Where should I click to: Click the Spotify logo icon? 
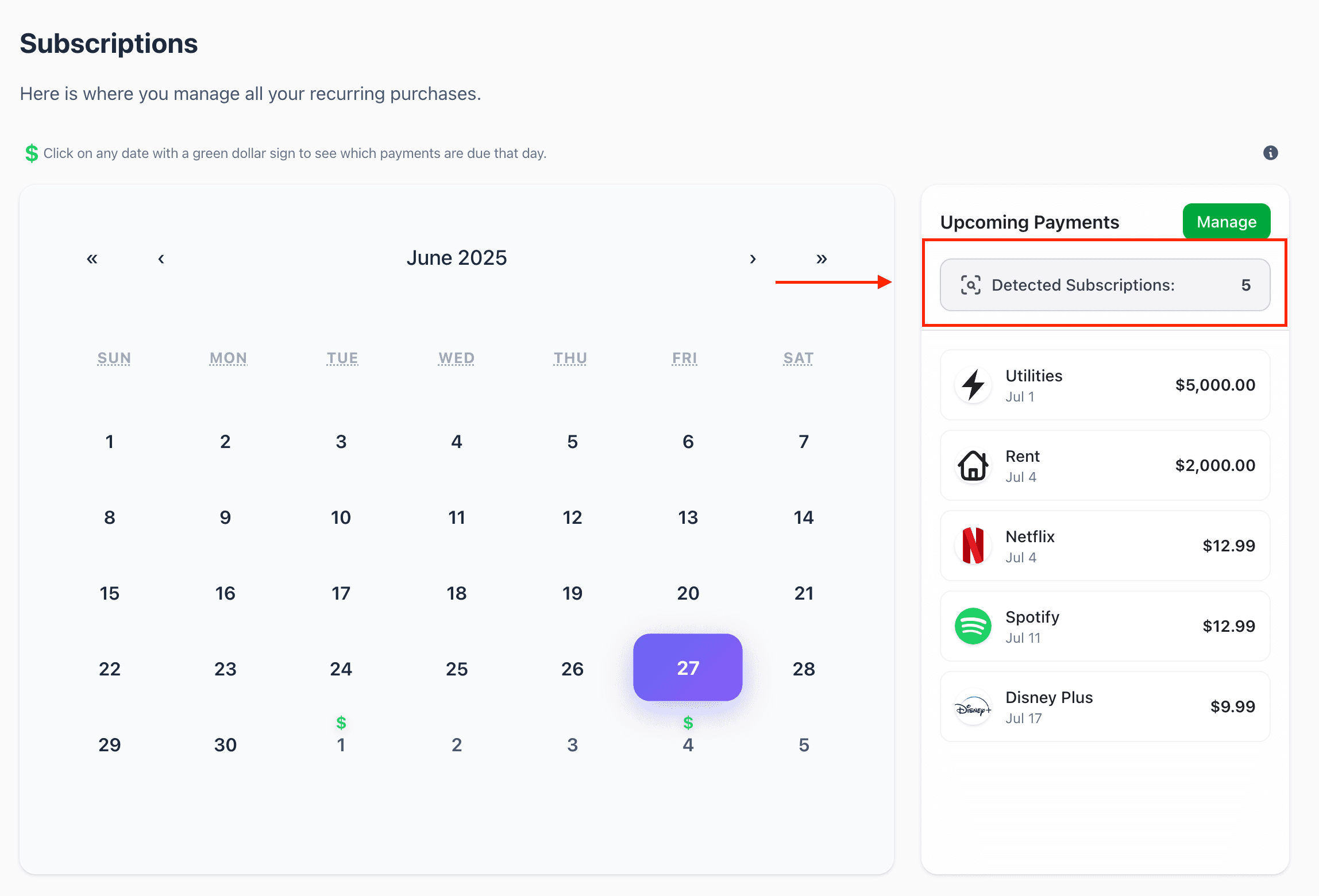click(x=973, y=626)
